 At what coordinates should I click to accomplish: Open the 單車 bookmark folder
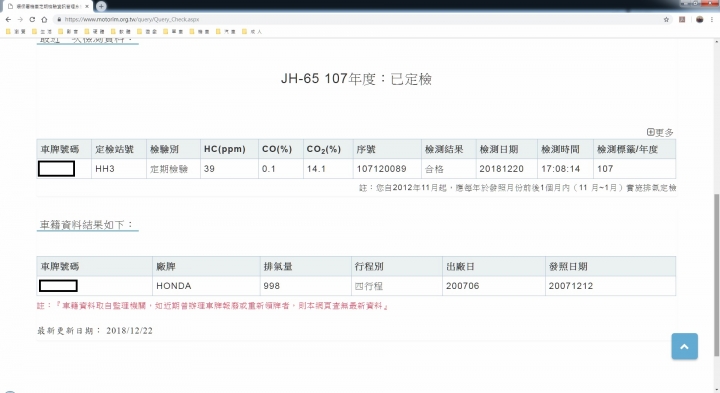pyautogui.click(x=174, y=32)
